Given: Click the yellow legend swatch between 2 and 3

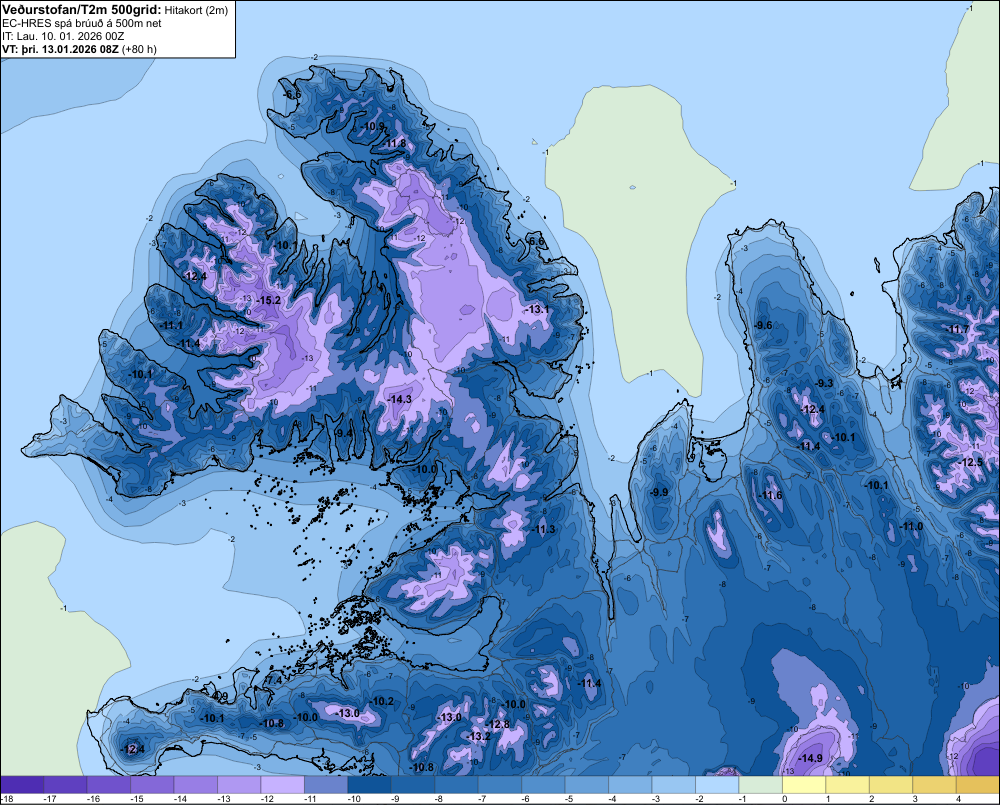Looking at the screenshot, I should [x=890, y=784].
